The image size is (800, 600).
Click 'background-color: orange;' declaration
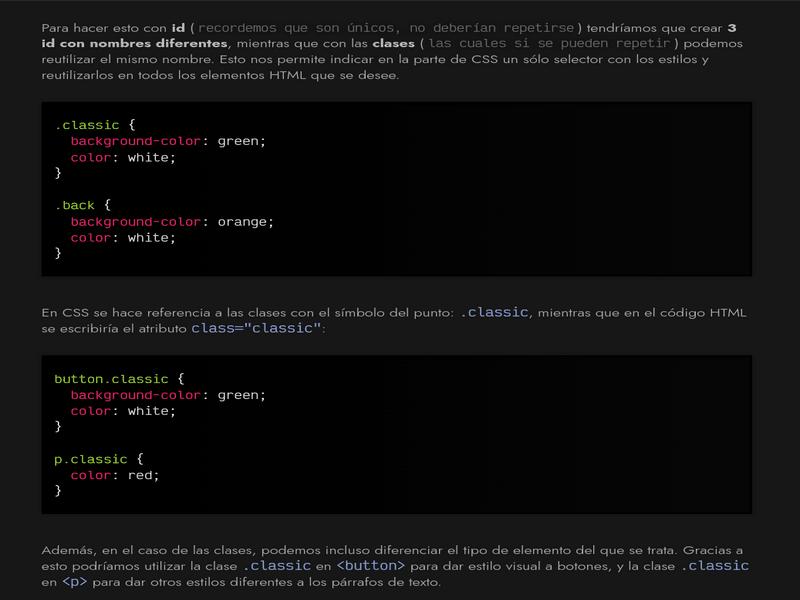pyautogui.click(x=172, y=221)
